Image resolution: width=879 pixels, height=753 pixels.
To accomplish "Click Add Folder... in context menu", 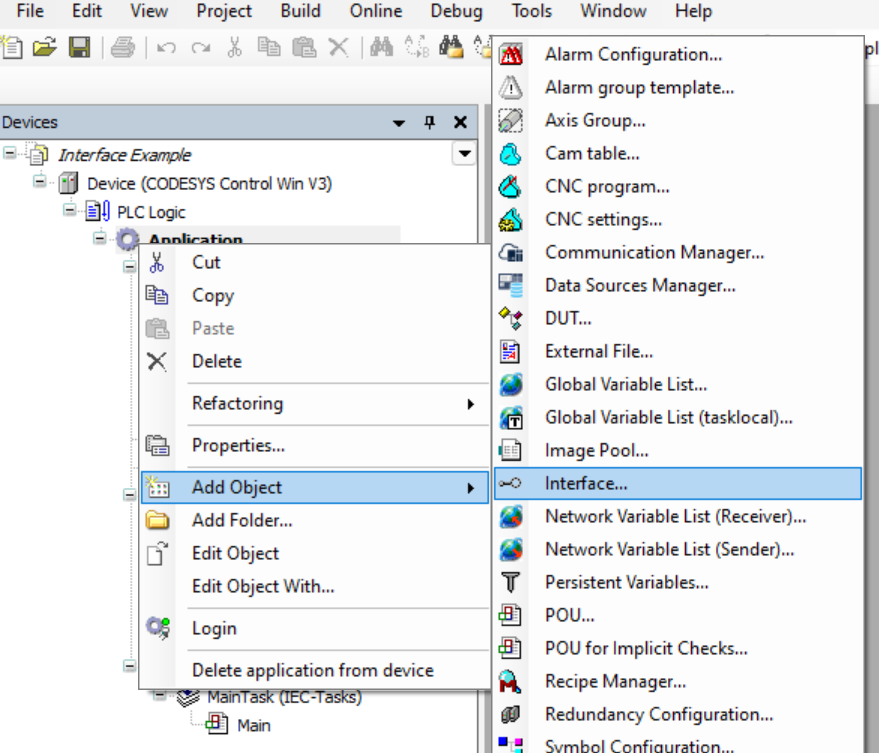I will [314, 520].
